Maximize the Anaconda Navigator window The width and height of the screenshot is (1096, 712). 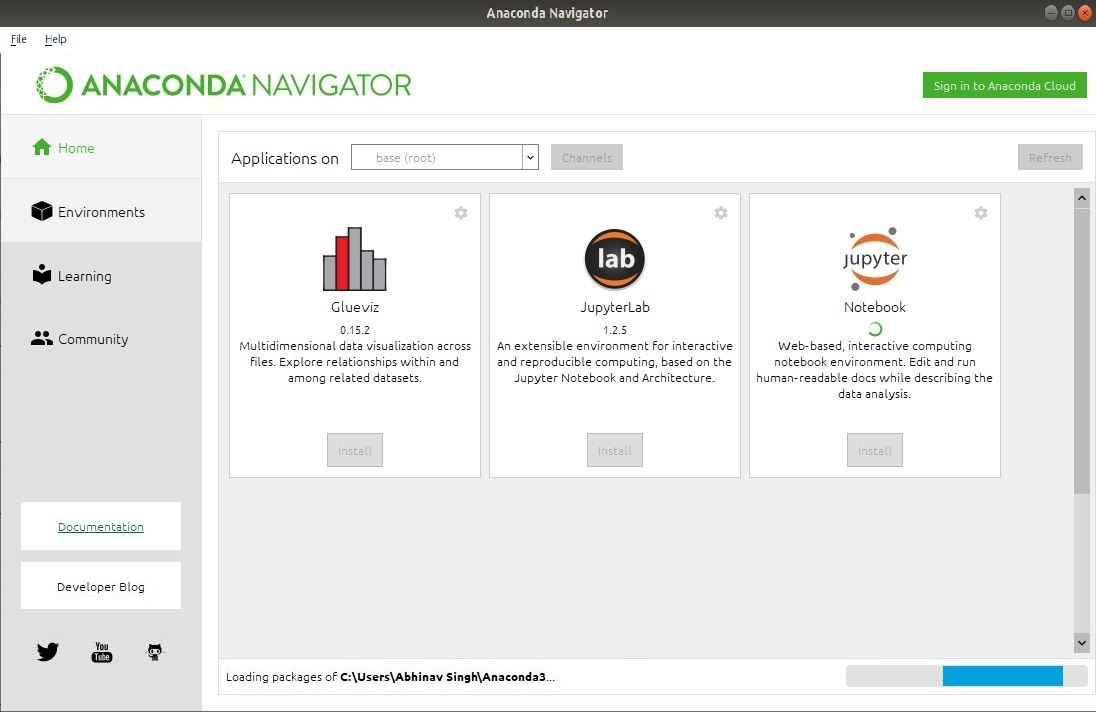click(1067, 13)
